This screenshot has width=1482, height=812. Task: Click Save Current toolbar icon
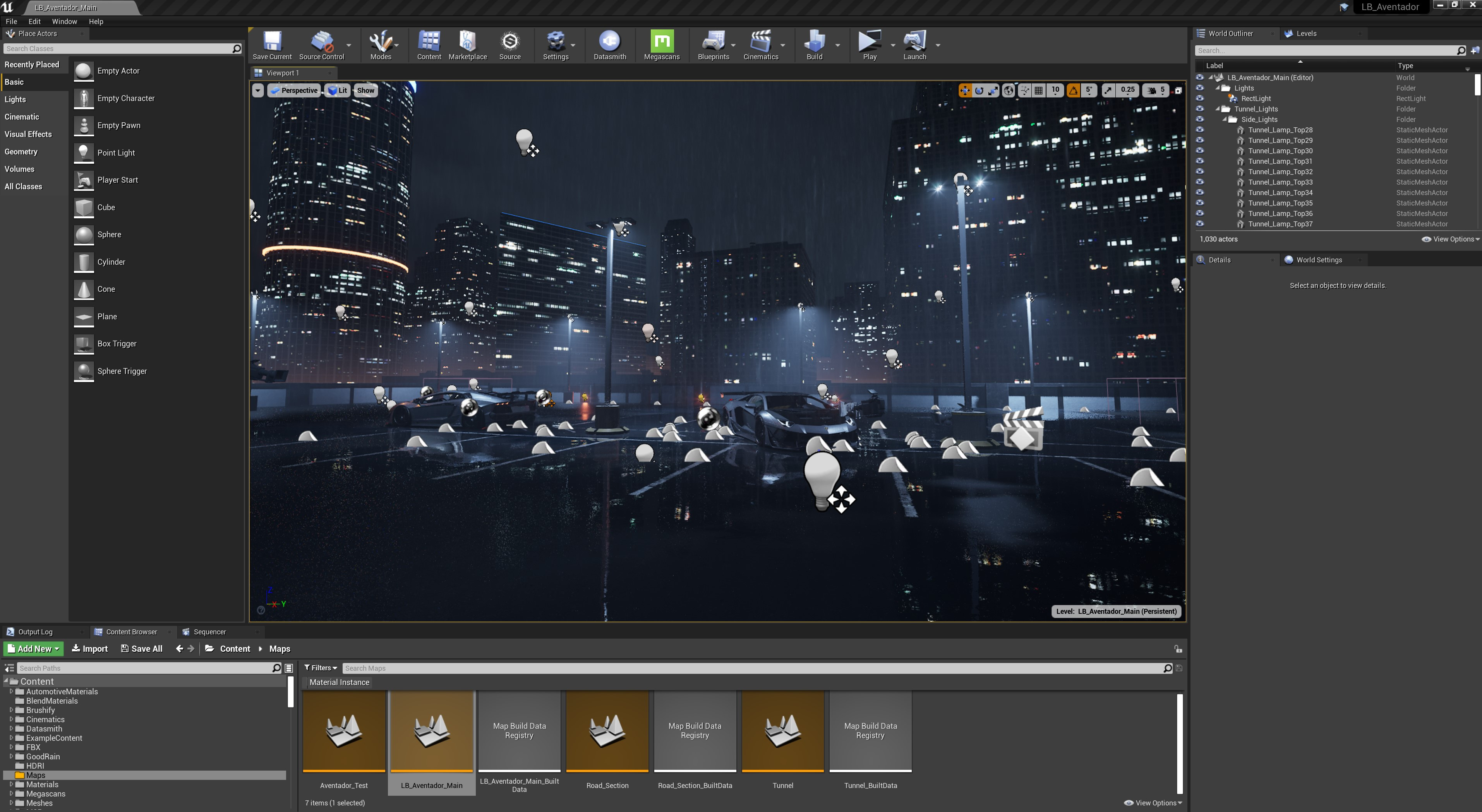pyautogui.click(x=272, y=42)
